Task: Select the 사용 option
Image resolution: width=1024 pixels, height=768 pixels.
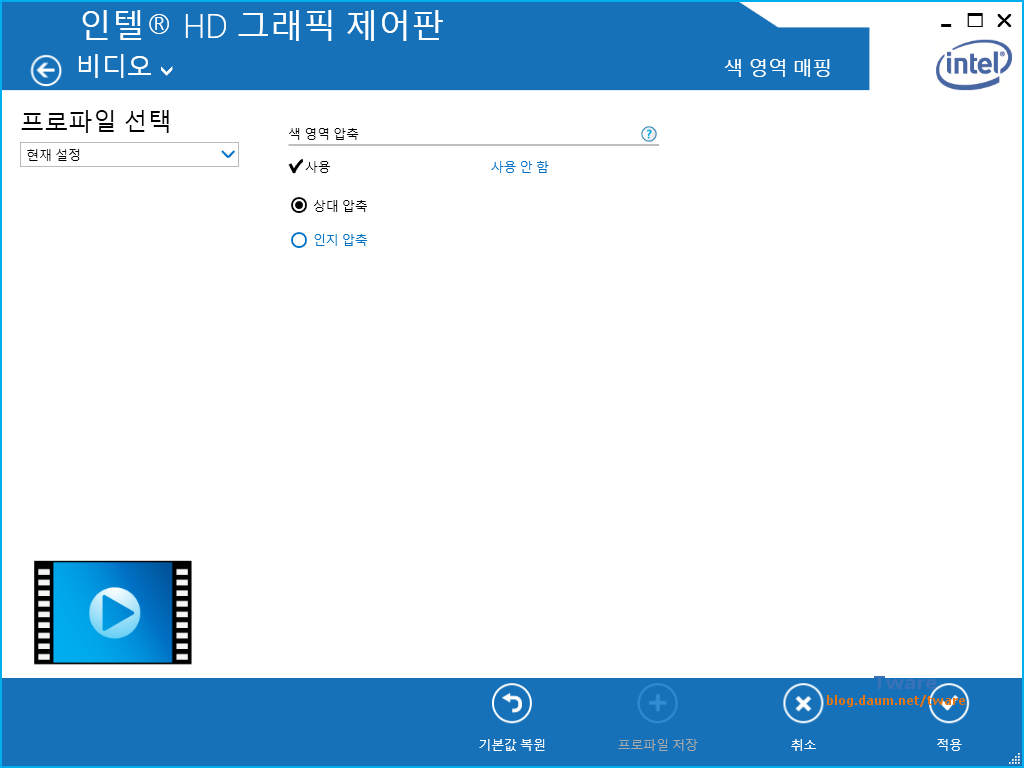Action: (310, 167)
